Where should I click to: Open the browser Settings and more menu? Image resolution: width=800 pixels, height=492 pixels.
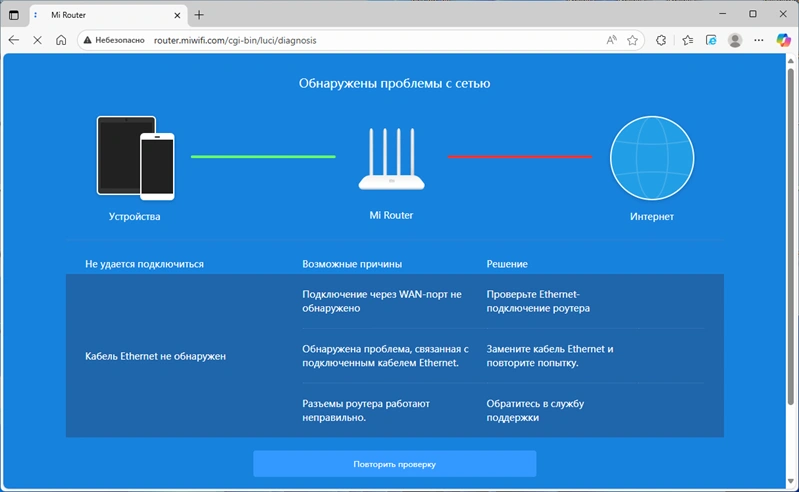(x=759, y=40)
